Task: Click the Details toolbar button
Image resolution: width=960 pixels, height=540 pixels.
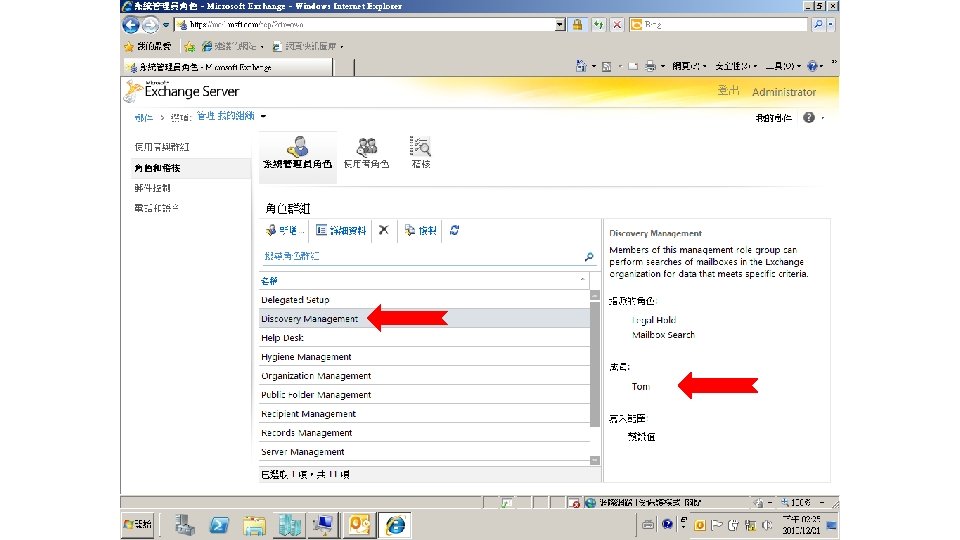Action: pos(341,230)
